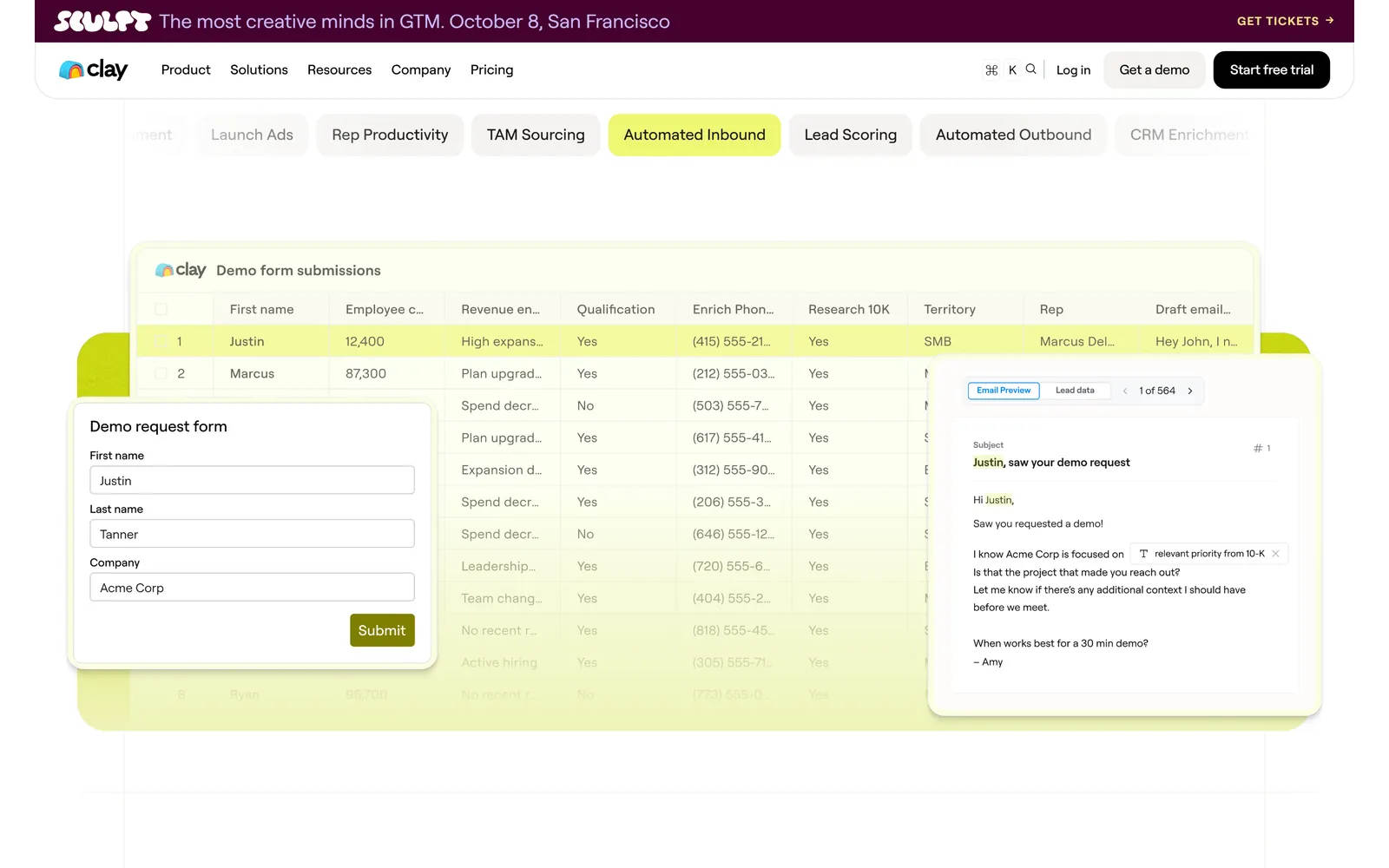The width and height of the screenshot is (1389, 868).
Task: Click the Start free trial button
Action: tap(1271, 70)
